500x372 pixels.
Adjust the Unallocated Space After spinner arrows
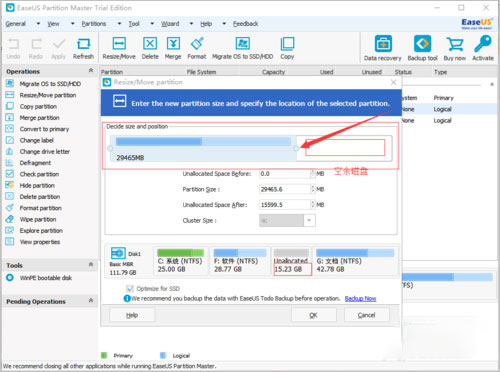click(x=313, y=205)
